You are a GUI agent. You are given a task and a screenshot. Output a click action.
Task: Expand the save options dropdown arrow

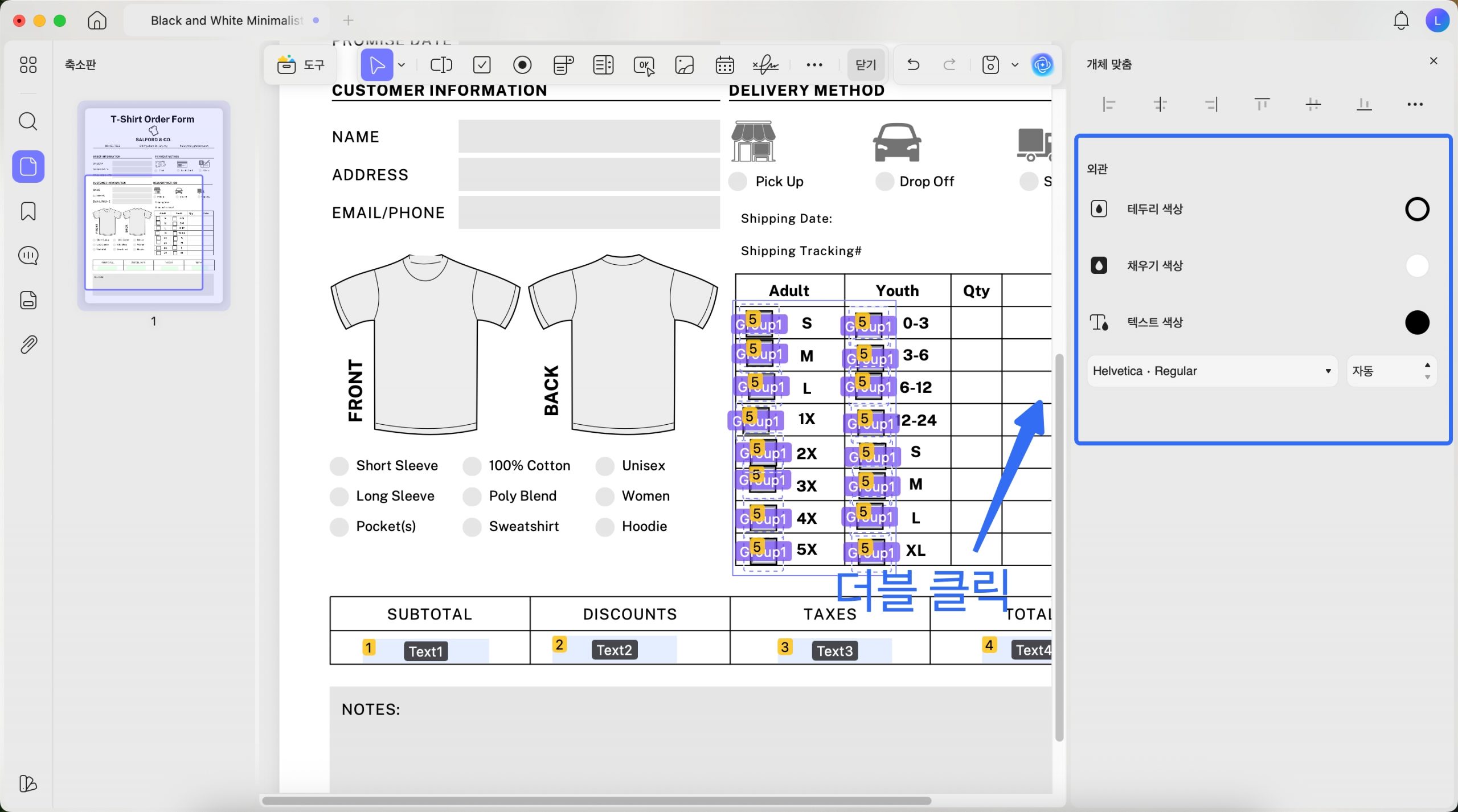tap(1014, 65)
